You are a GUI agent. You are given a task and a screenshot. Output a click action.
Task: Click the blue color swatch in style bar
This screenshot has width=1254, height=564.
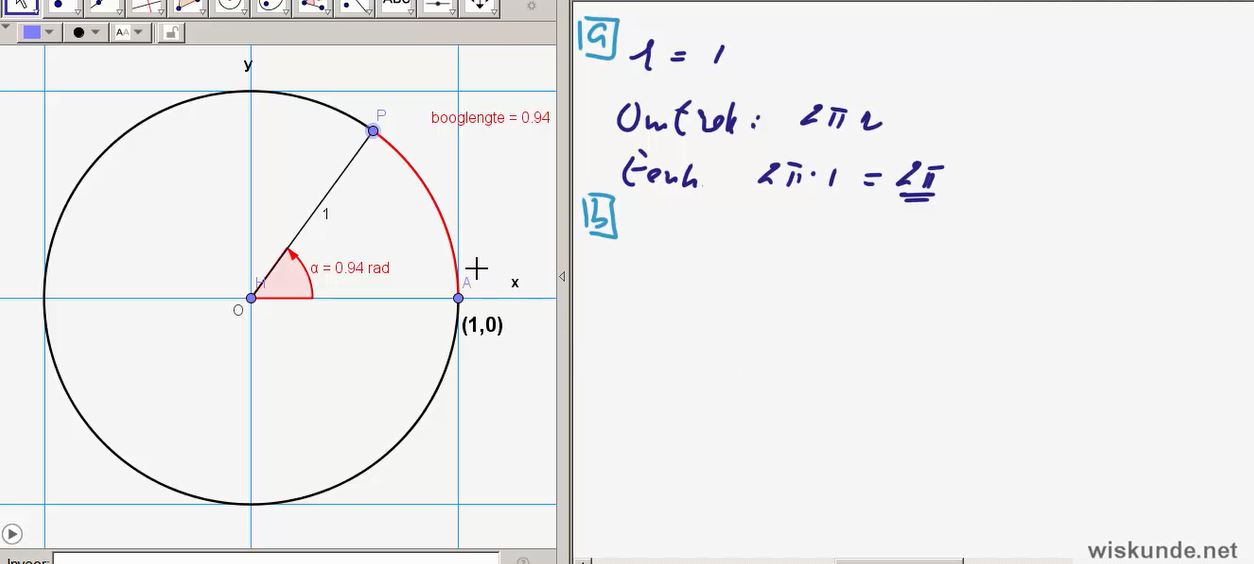click(32, 32)
